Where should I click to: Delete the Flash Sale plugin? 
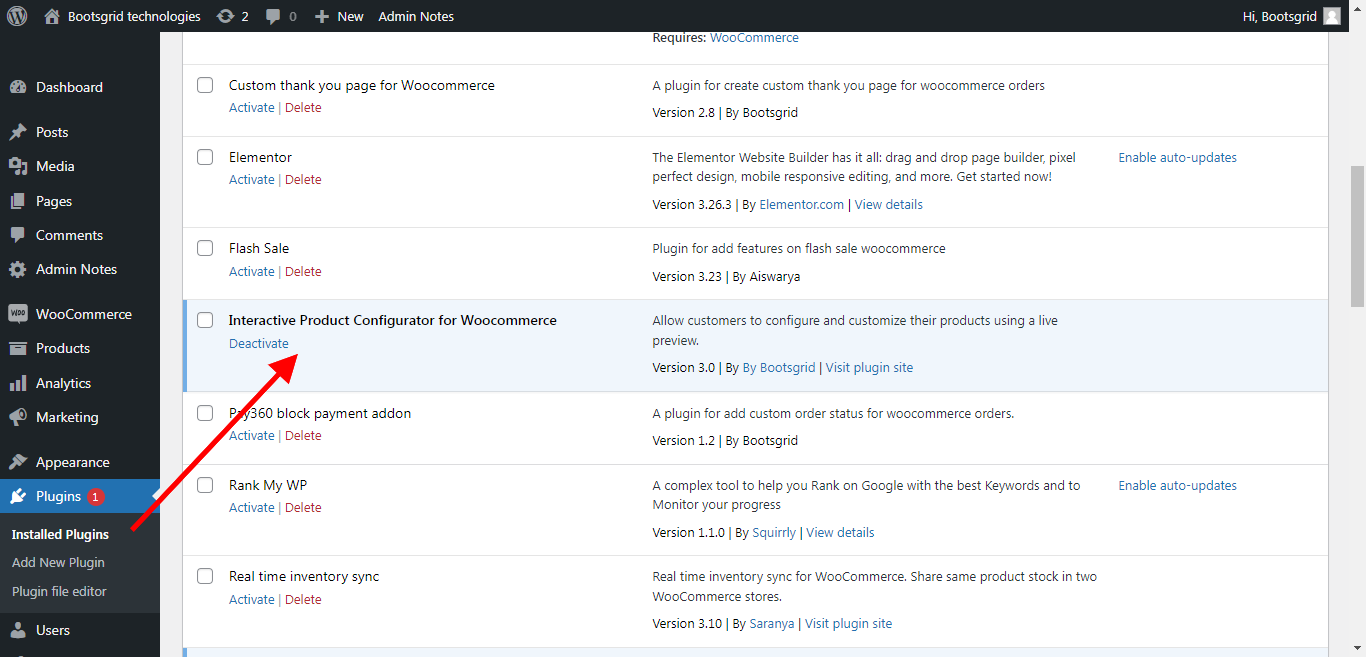point(303,271)
